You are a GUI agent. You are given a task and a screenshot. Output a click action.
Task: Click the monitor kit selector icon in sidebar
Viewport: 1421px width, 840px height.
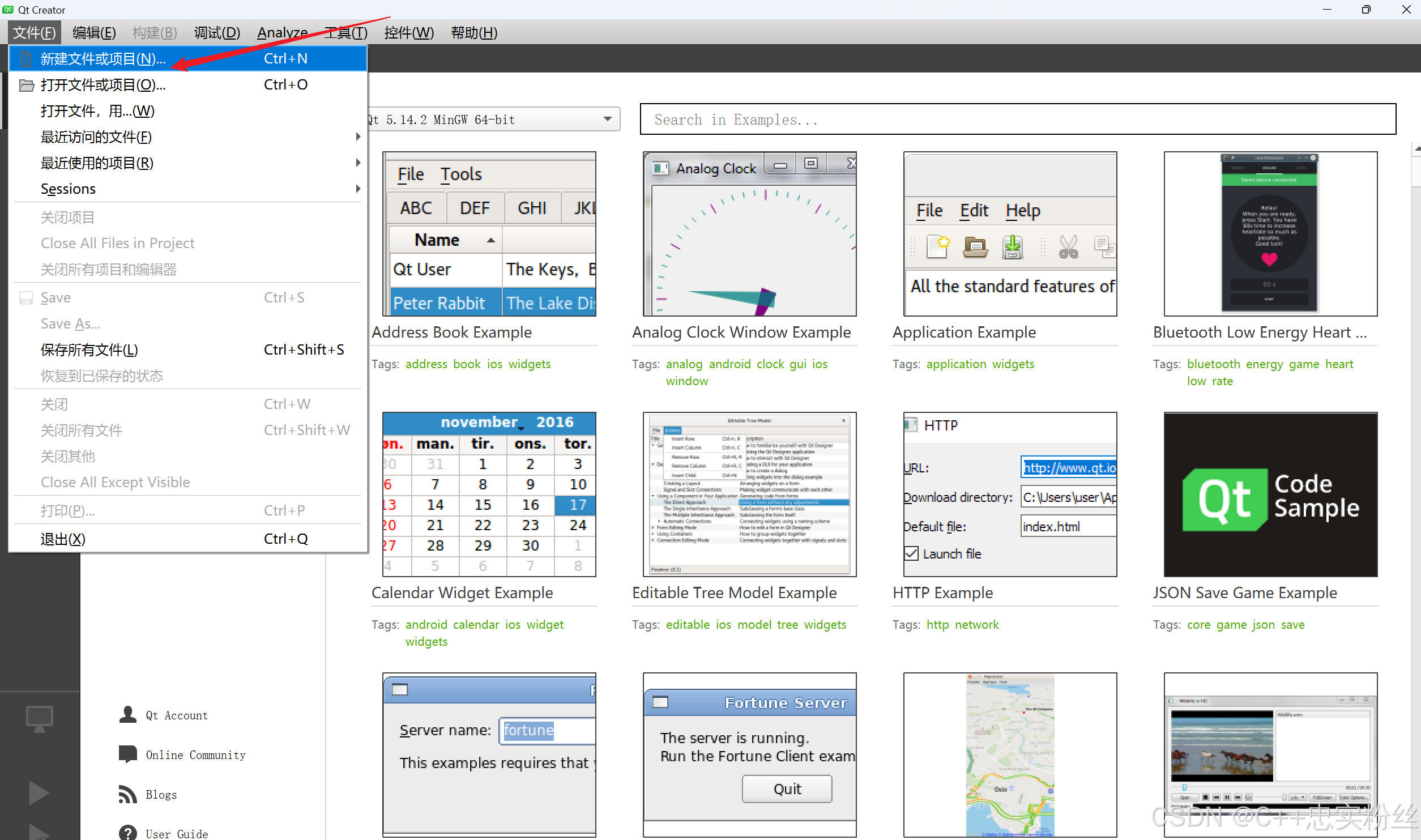40,718
